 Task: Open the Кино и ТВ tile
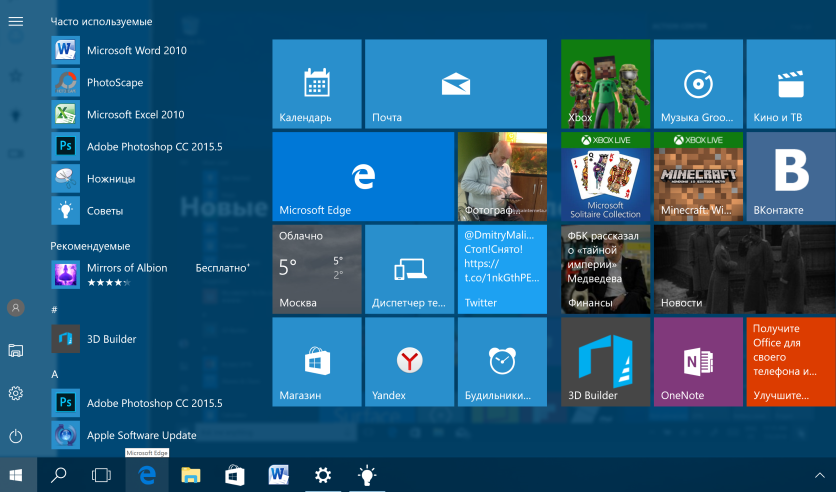pyautogui.click(x=791, y=84)
